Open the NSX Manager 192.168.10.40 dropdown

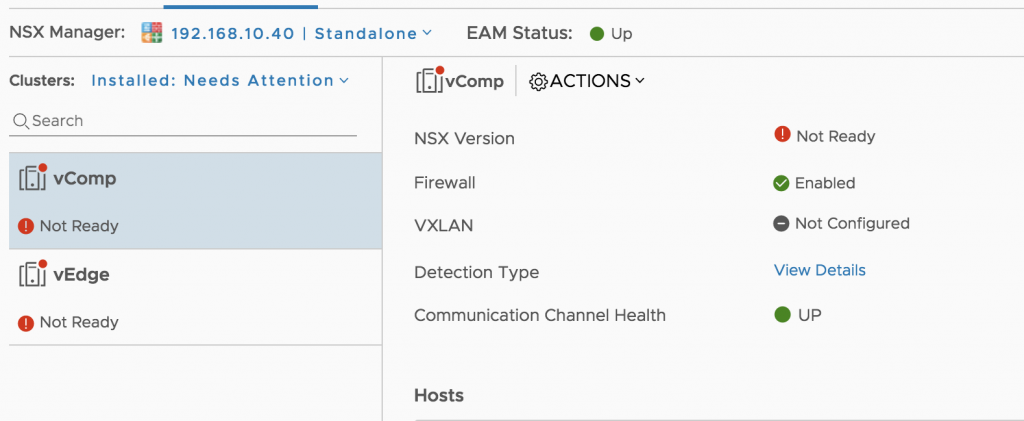[301, 33]
